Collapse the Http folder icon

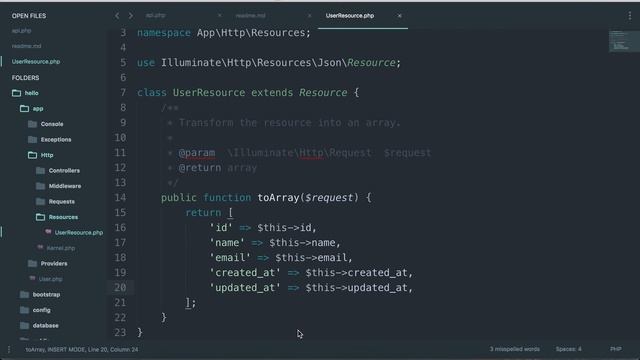pyautogui.click(x=33, y=155)
